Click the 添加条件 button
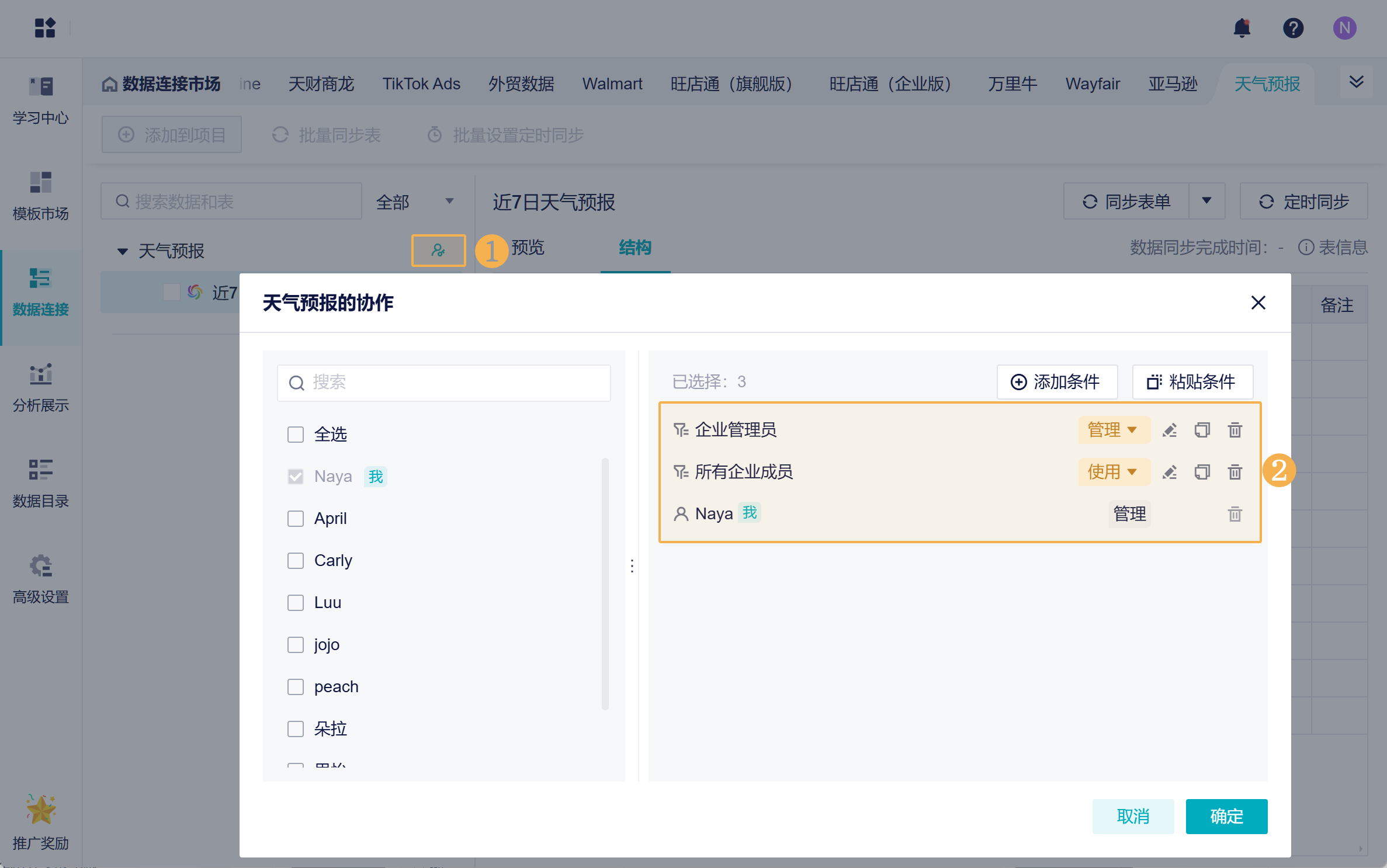 (1056, 382)
